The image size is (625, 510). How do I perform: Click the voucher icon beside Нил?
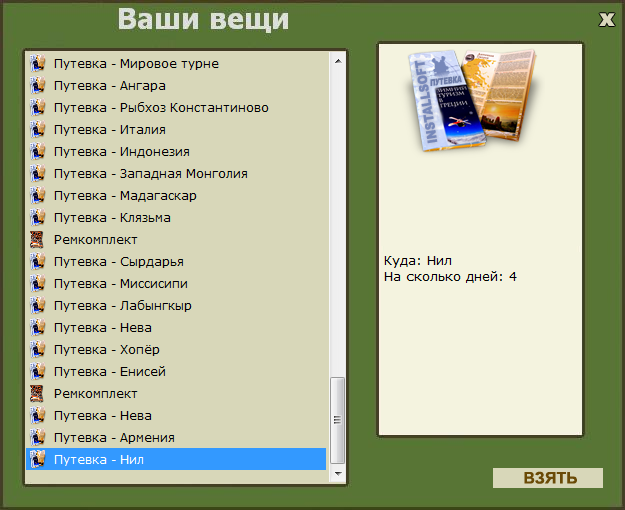37,460
